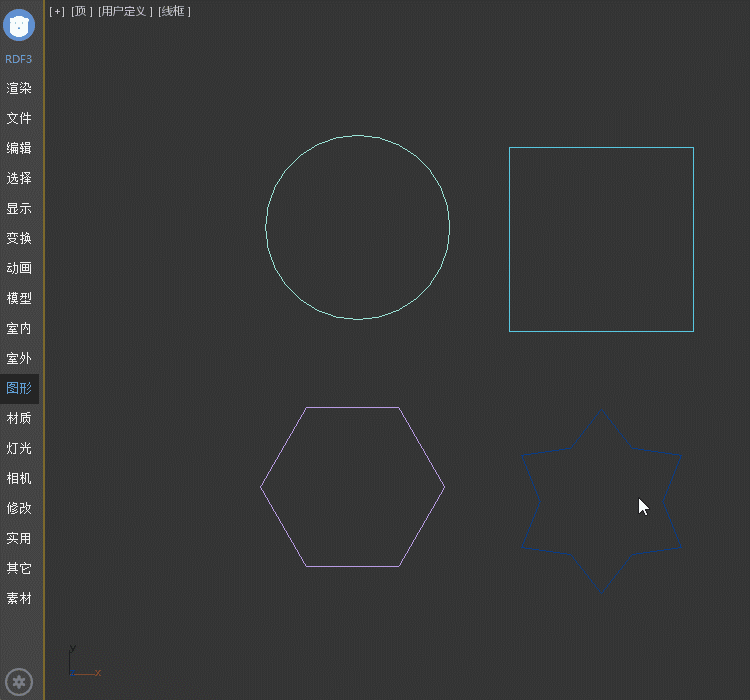Open the [线框] shading mode dropdown
Screen dimensions: 750x700
click(x=174, y=11)
